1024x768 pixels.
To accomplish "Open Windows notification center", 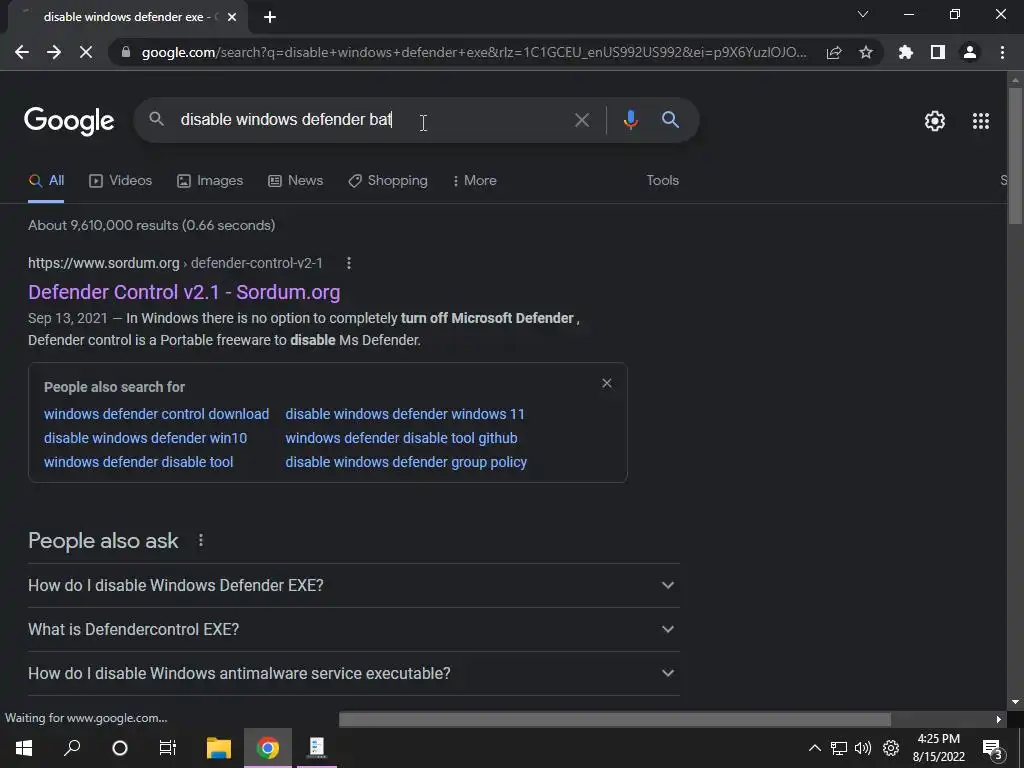I will coord(992,748).
